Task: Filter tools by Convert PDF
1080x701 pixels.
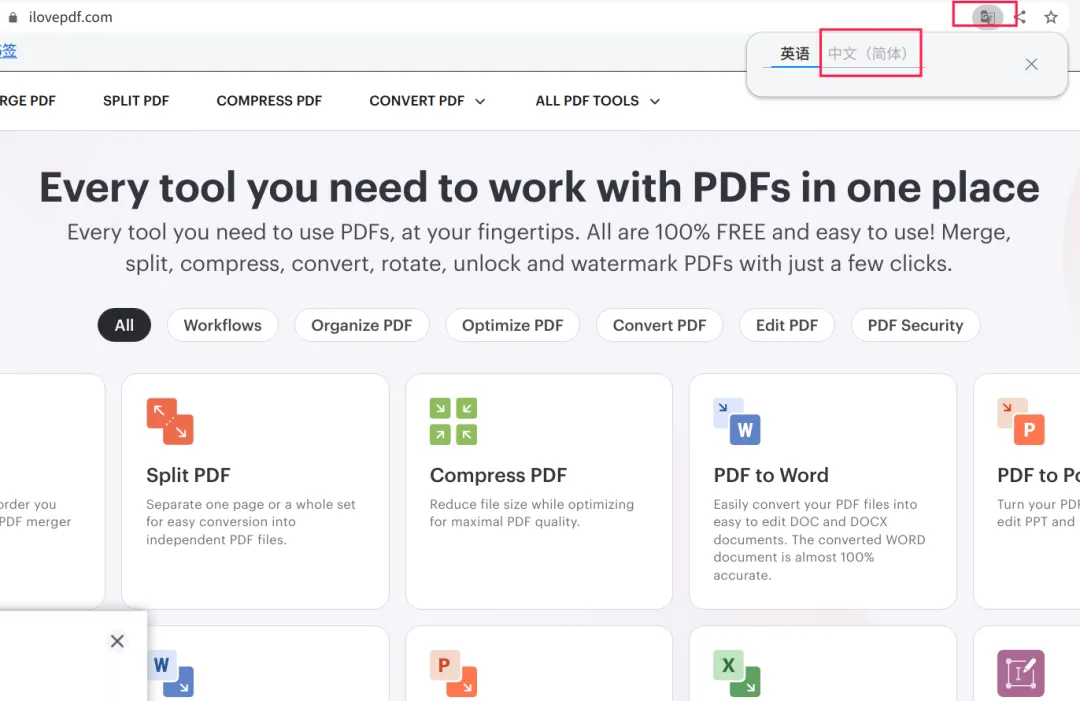Action: [x=659, y=325]
